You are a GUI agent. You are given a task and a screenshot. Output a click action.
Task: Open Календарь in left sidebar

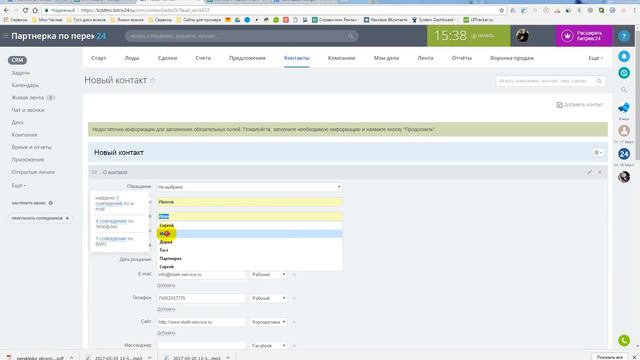25,85
